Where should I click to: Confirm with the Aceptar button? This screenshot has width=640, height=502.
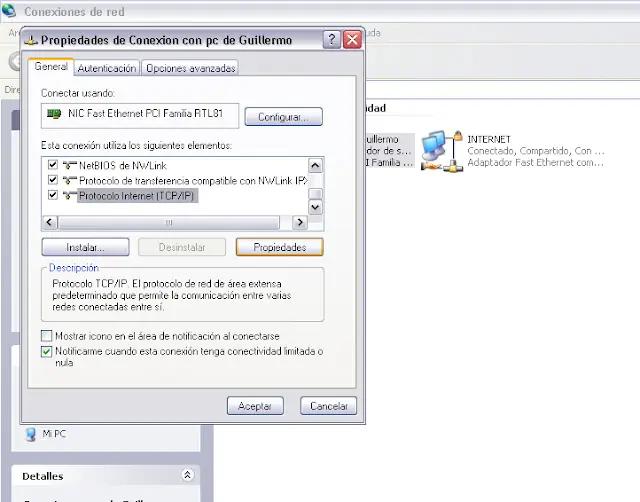pyautogui.click(x=255, y=406)
